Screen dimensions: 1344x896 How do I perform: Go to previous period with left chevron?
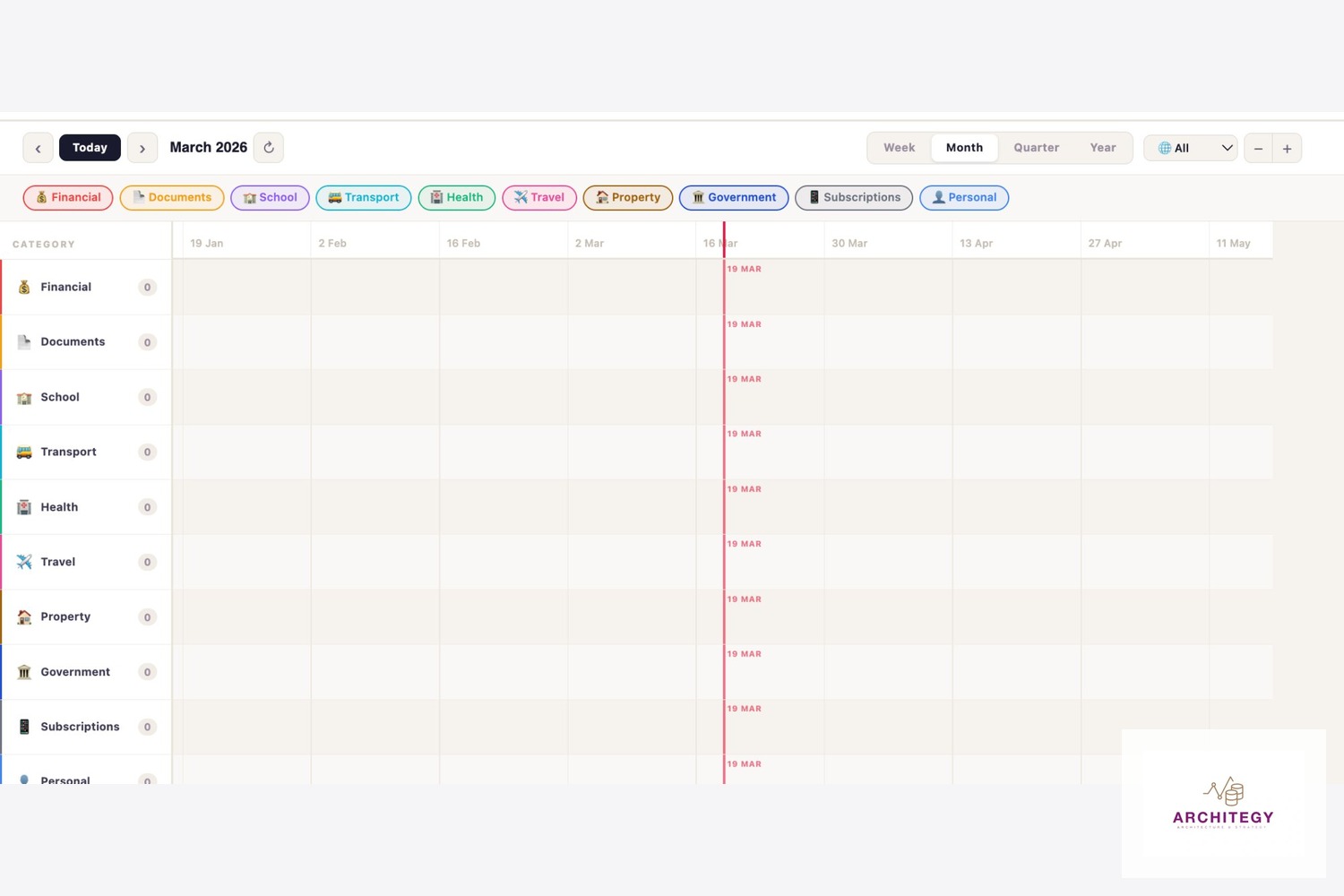(38, 148)
